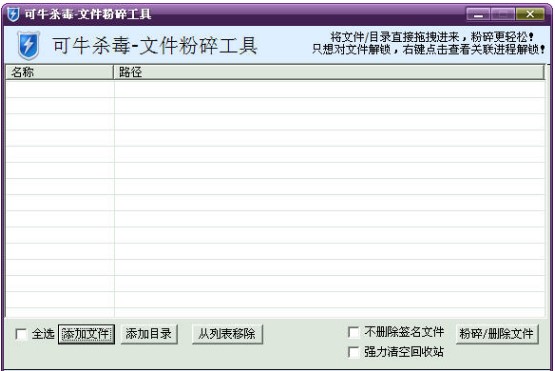Click the hint text 只想对文件解锁
The width and height of the screenshot is (555, 371).
tap(351, 50)
